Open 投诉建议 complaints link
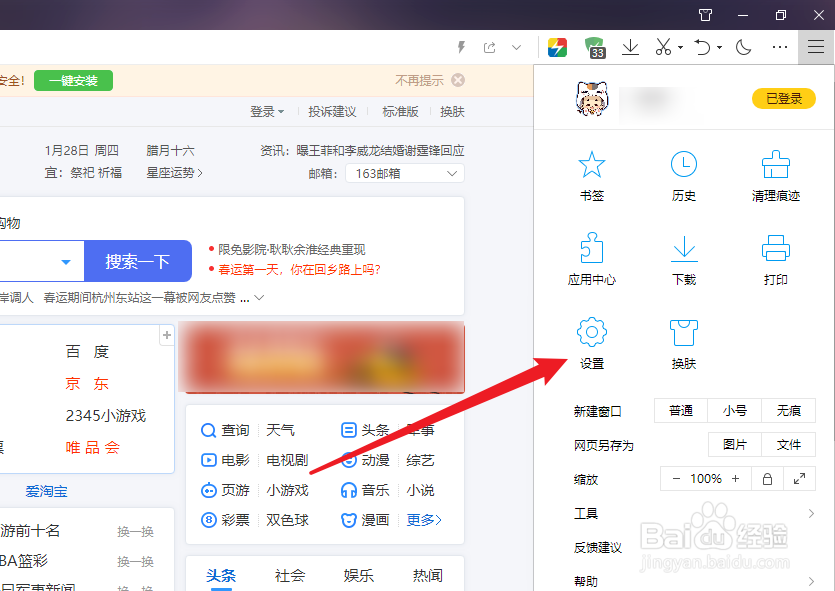 pyautogui.click(x=332, y=112)
